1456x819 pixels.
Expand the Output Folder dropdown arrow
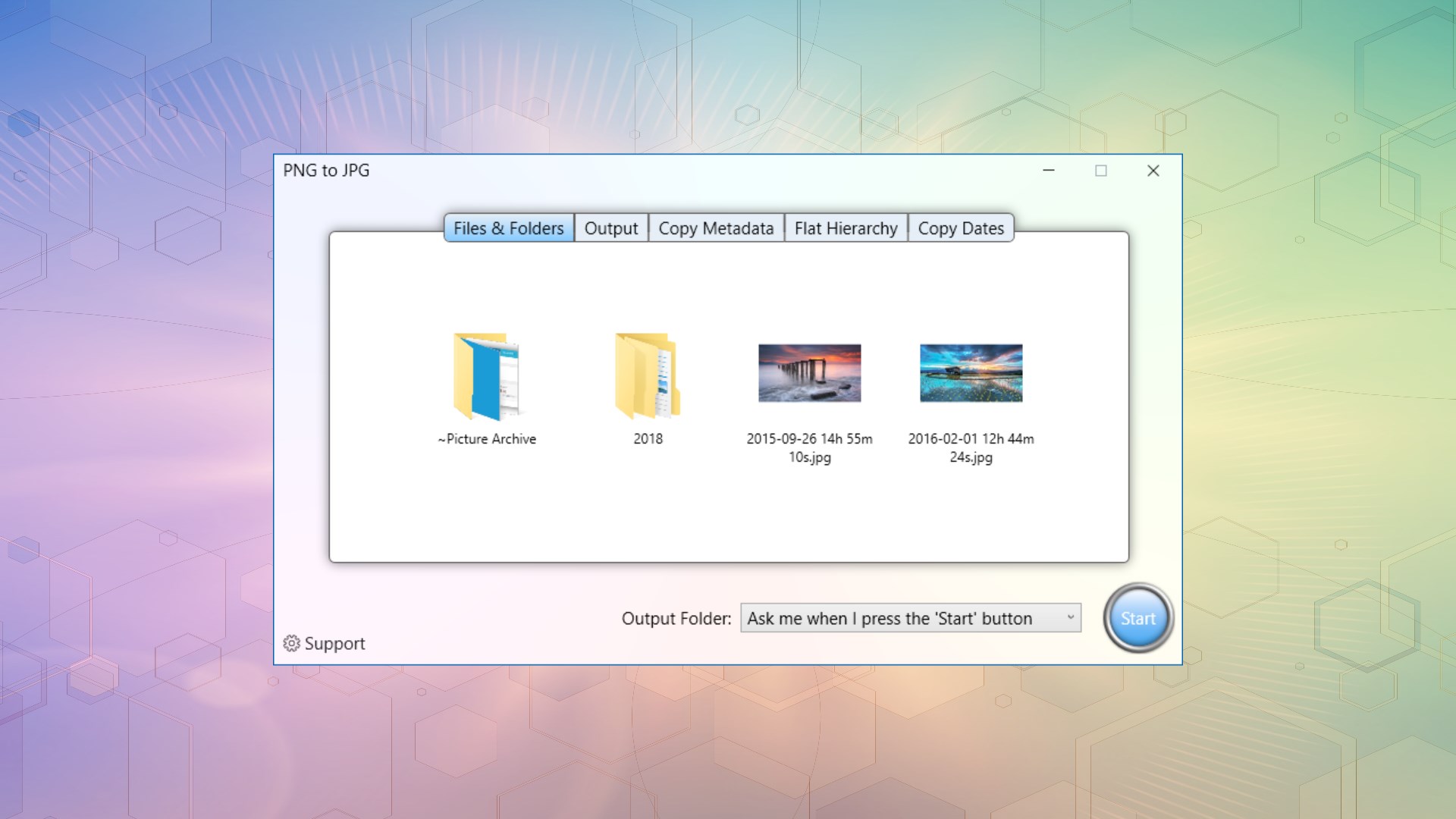click(1070, 618)
